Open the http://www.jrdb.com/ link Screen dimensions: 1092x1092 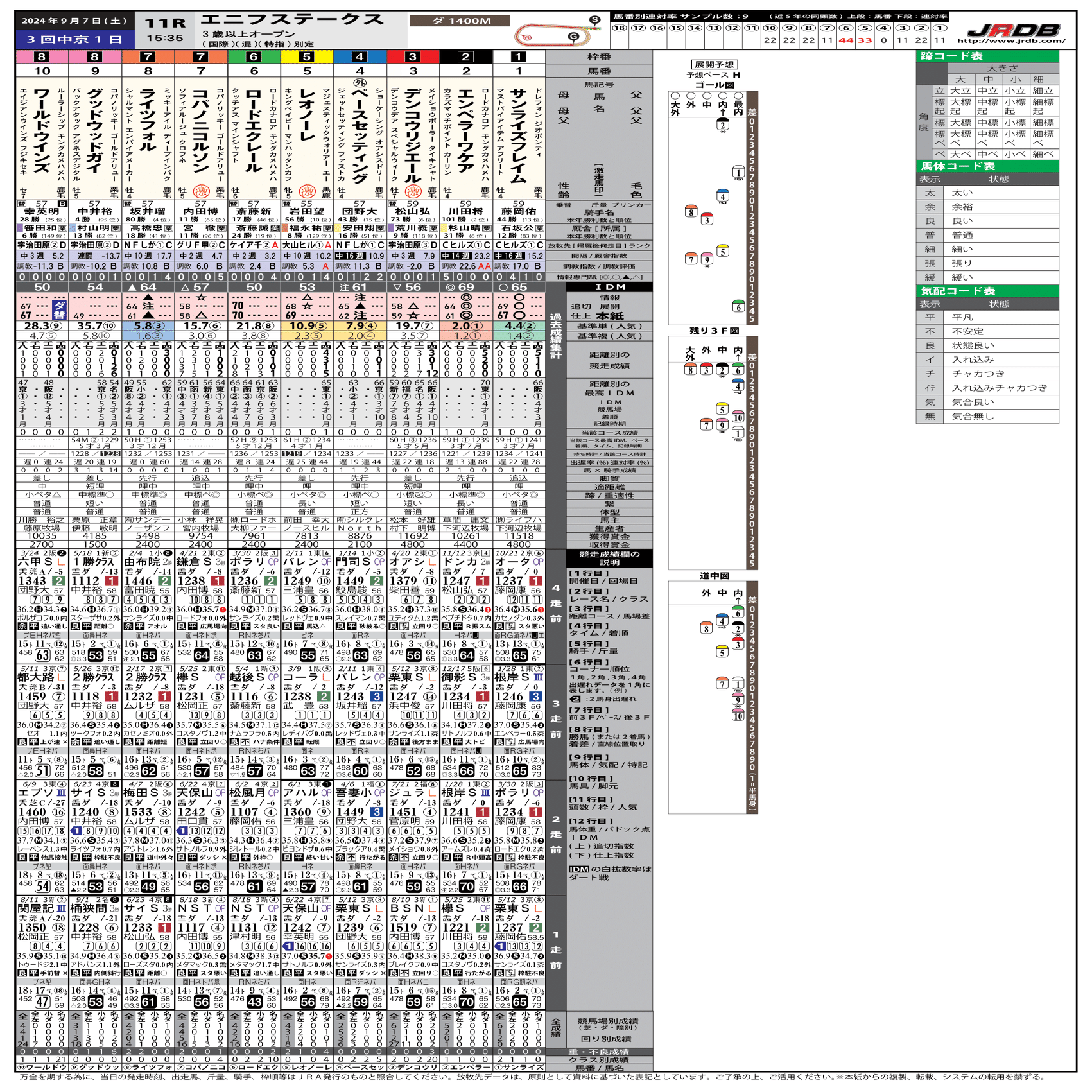pyautogui.click(x=1011, y=41)
